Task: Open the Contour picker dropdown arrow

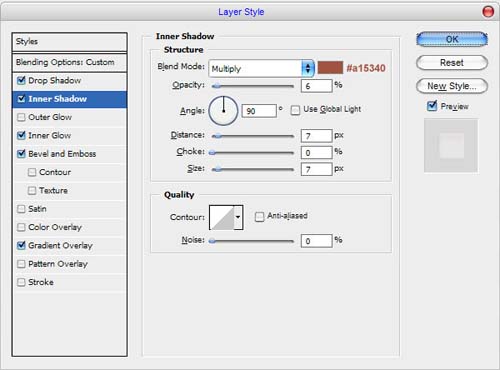Action: pos(238,218)
